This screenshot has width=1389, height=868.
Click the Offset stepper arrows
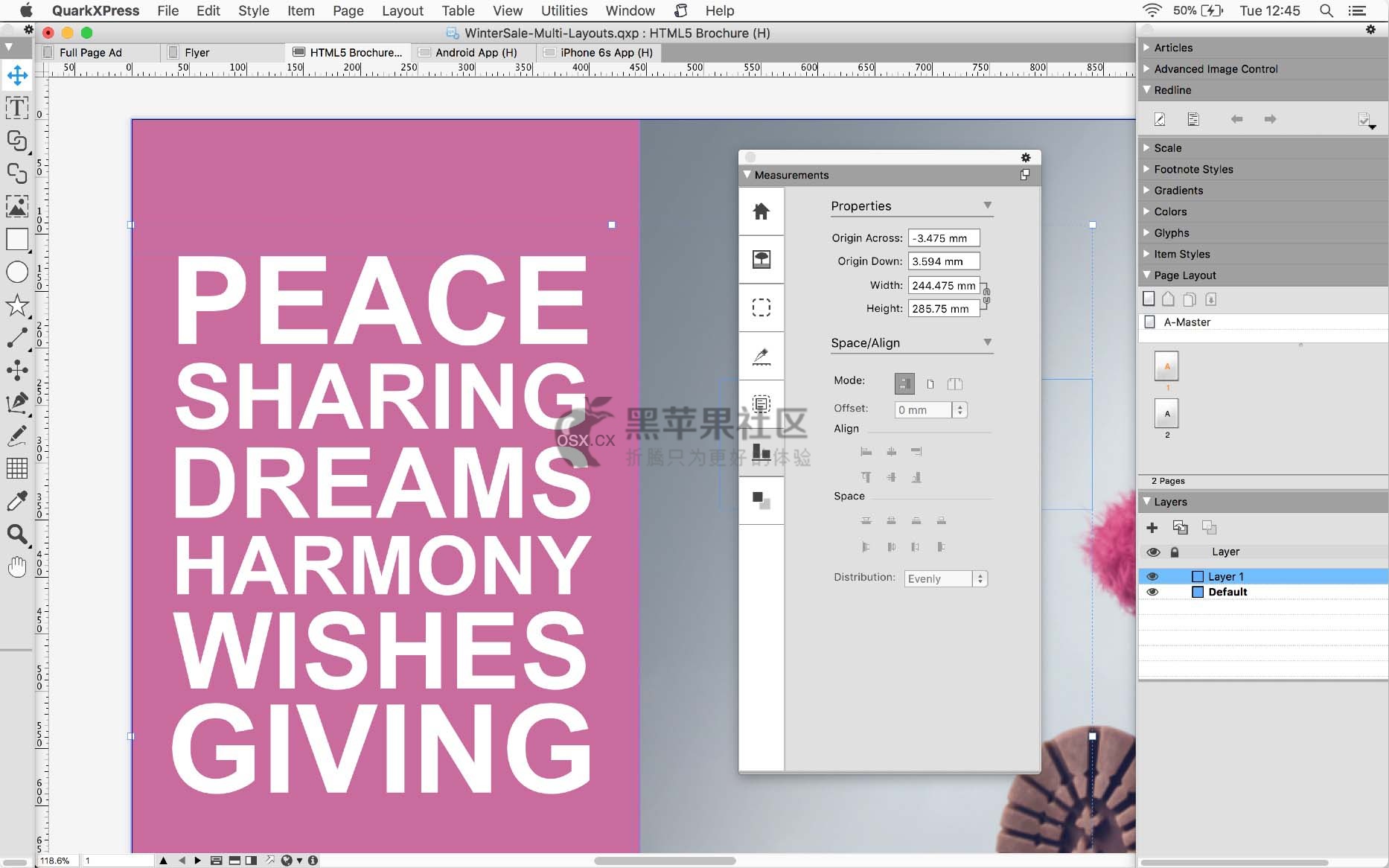tap(959, 409)
